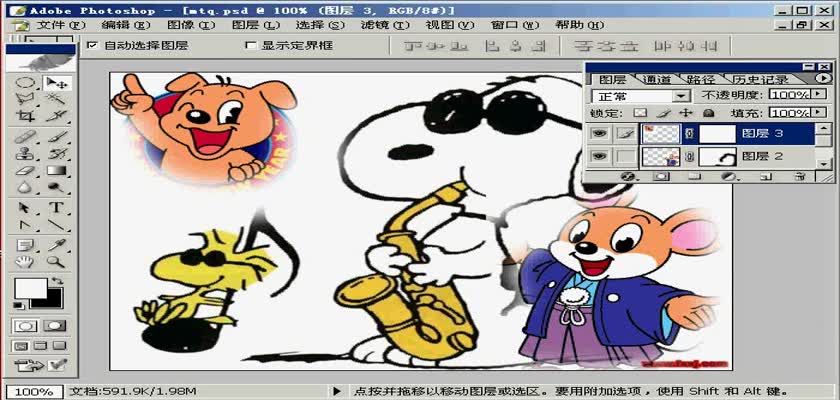Select the Notes tool

point(25,245)
